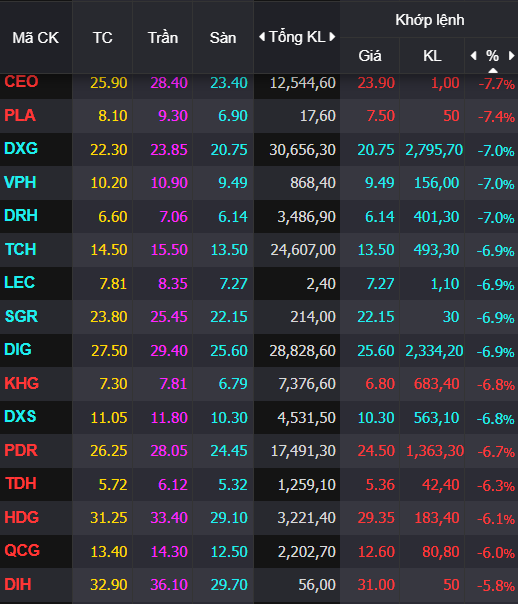518x604 pixels.
Task: Open DXG stock symbol details
Action: (x=21, y=149)
